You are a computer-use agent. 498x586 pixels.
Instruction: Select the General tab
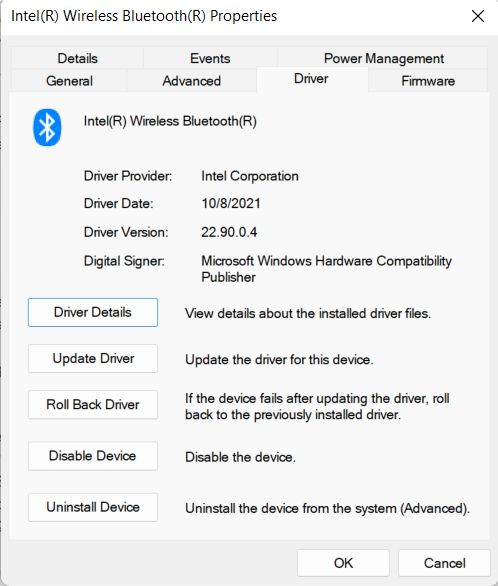(x=69, y=81)
